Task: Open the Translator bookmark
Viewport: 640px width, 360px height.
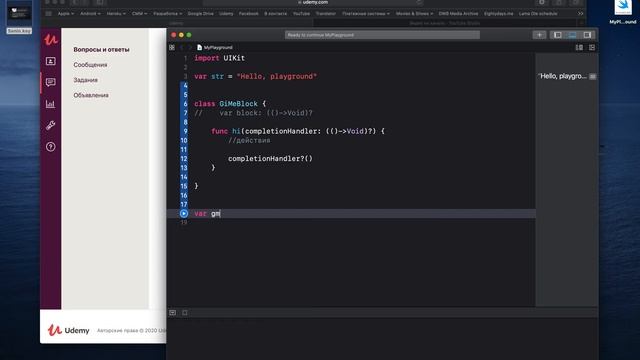Action: tap(325, 13)
